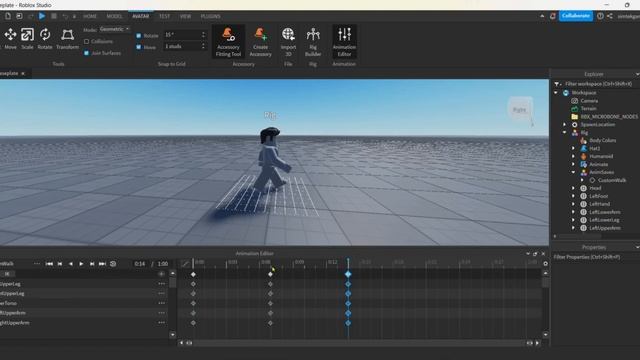Expand the SpawnLocation node

[565, 125]
